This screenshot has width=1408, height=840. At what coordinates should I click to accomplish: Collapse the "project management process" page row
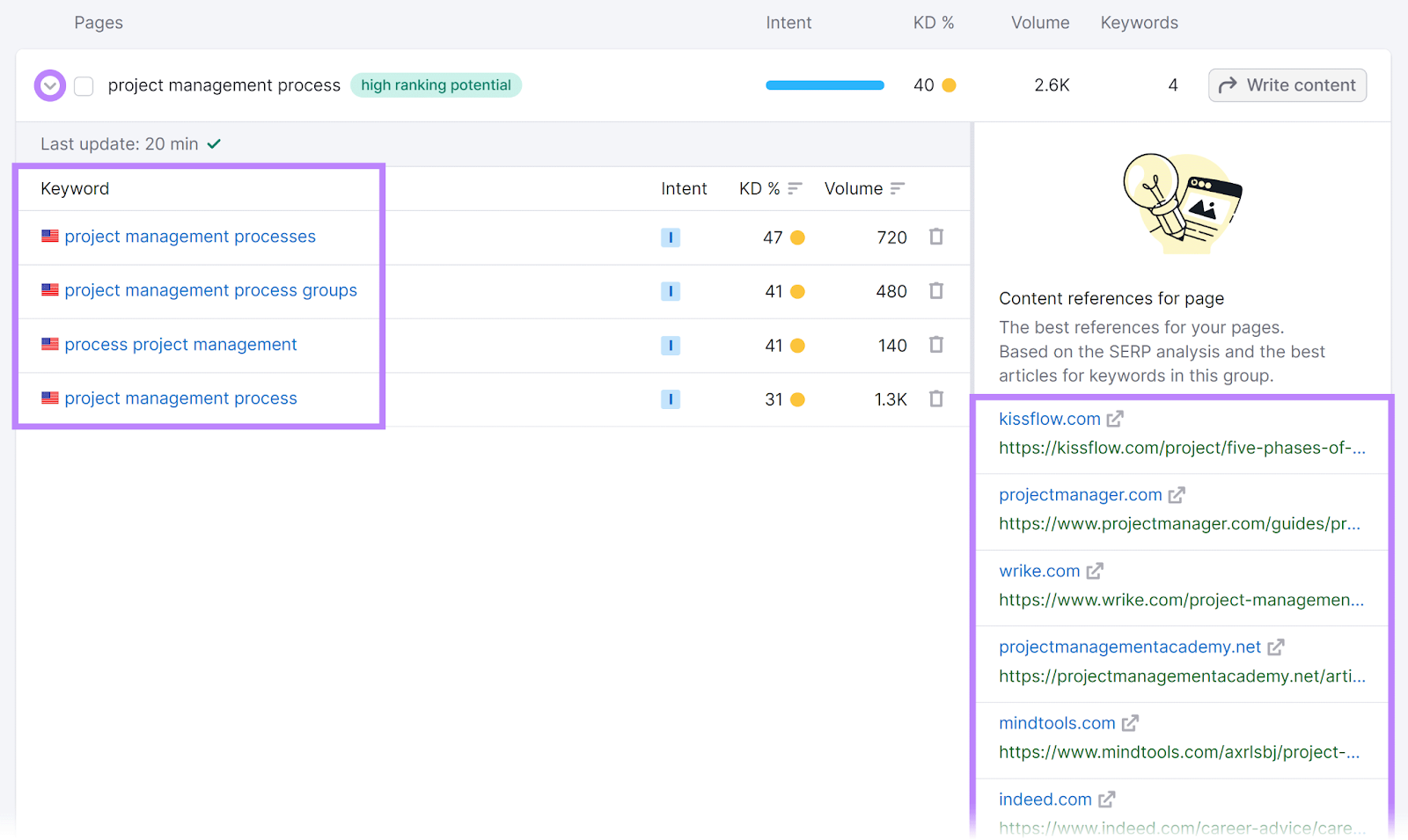49,85
